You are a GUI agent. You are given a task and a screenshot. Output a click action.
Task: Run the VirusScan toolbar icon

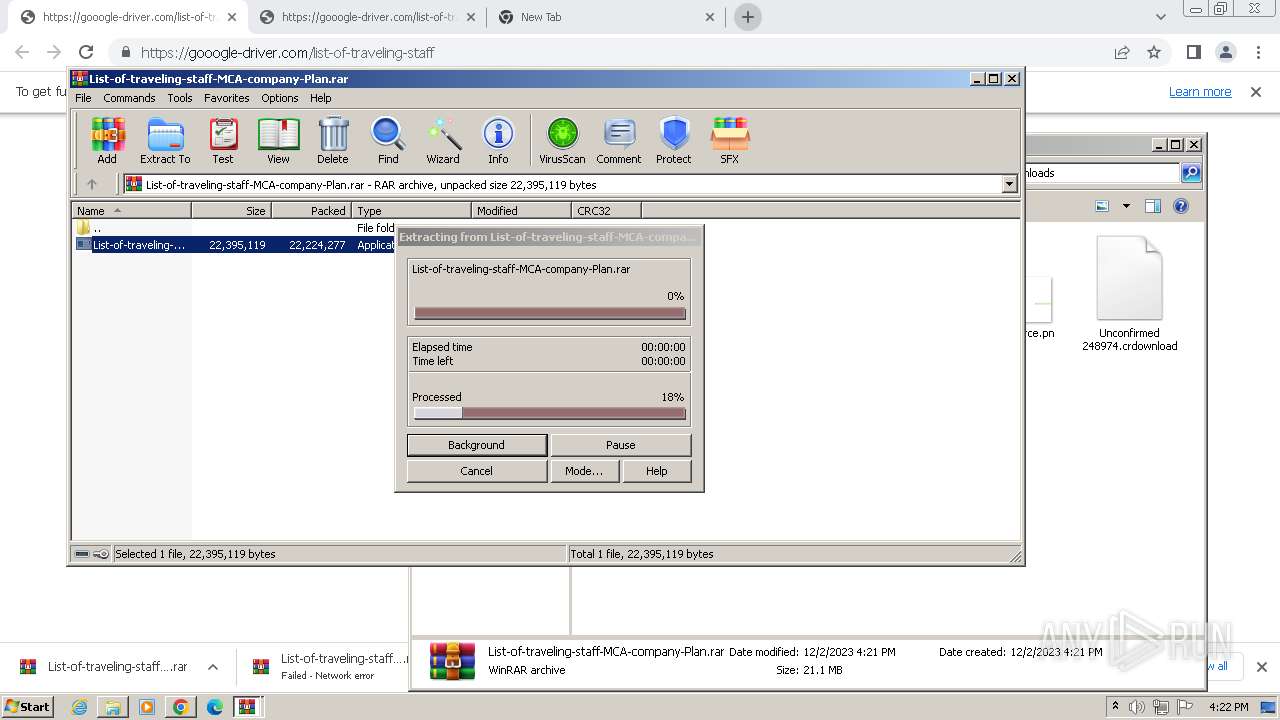[562, 140]
